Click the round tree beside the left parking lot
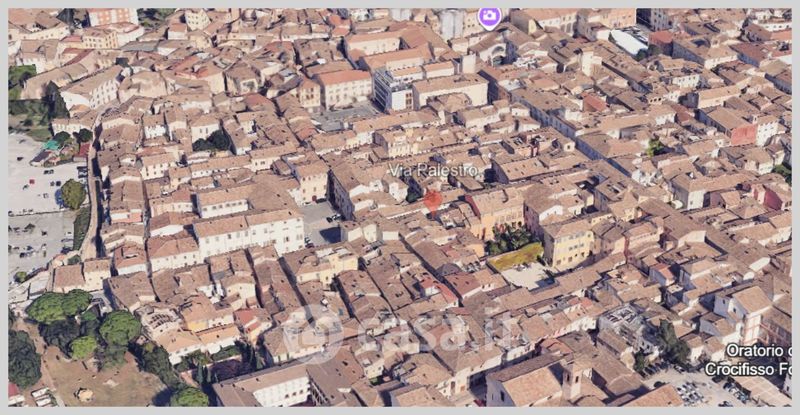The height and width of the screenshot is (415, 800). click(73, 193)
